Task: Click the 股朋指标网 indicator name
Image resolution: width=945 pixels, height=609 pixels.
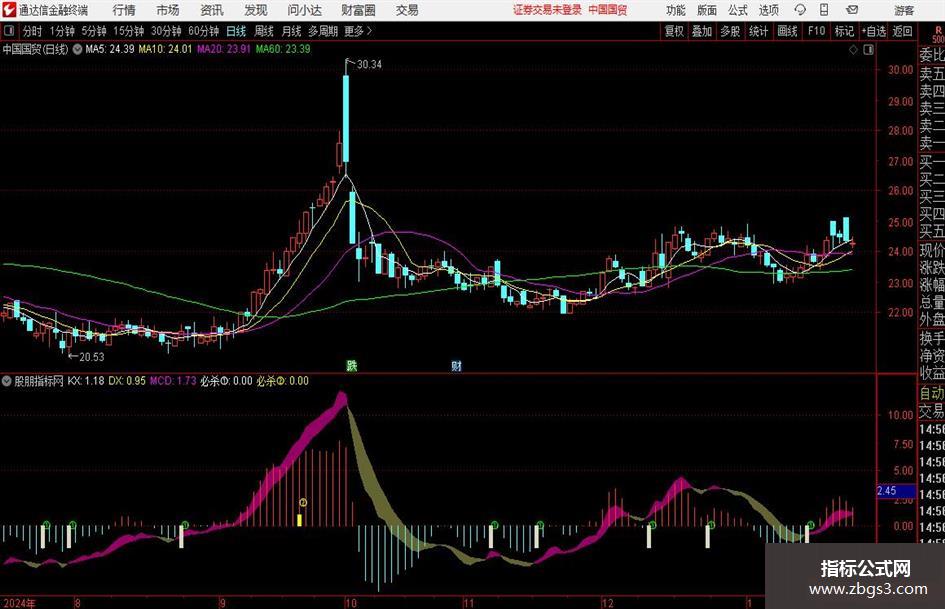Action: [39, 381]
